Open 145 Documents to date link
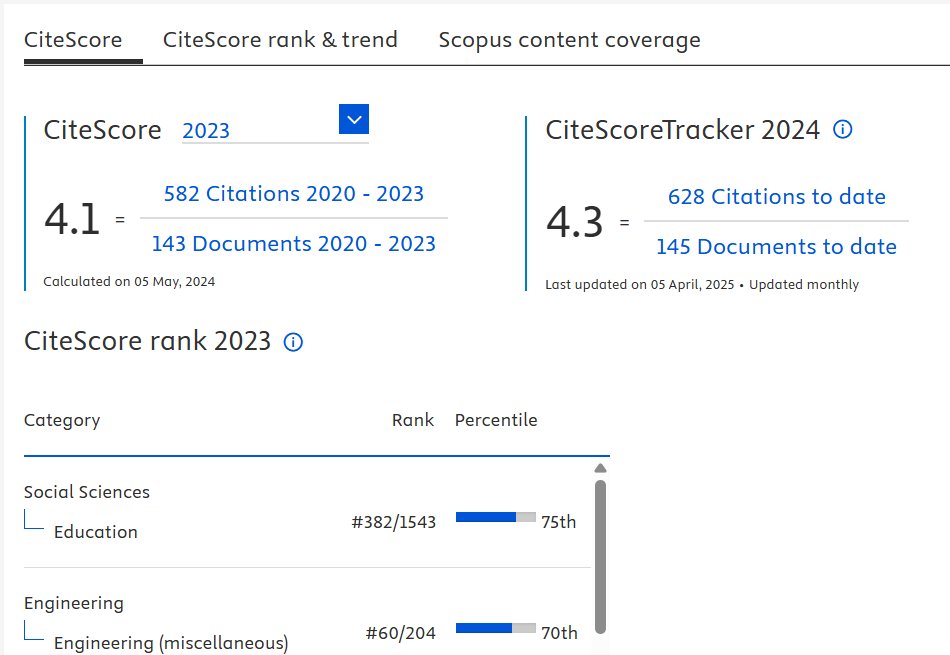The width and height of the screenshot is (950, 655). pyautogui.click(x=777, y=247)
